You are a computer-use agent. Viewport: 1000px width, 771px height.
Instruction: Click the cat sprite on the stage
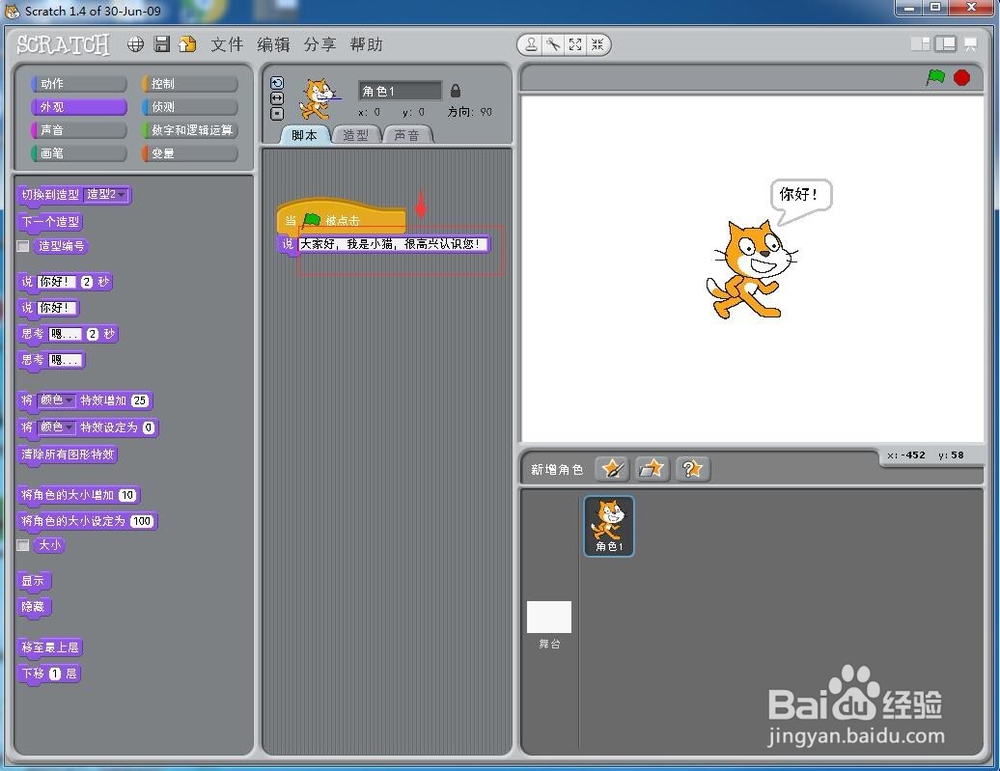coord(751,269)
